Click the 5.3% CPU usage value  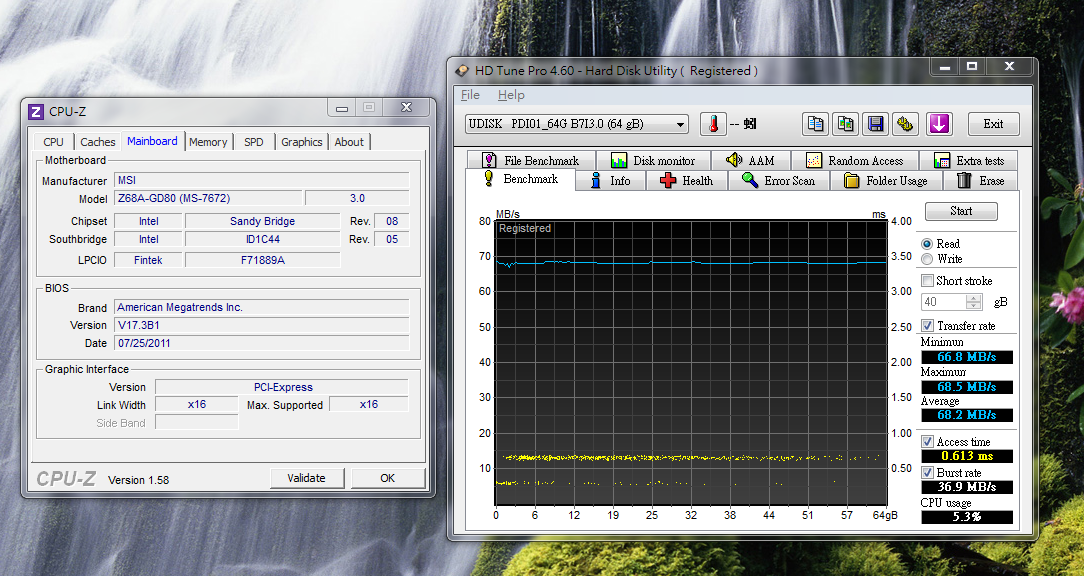click(966, 517)
